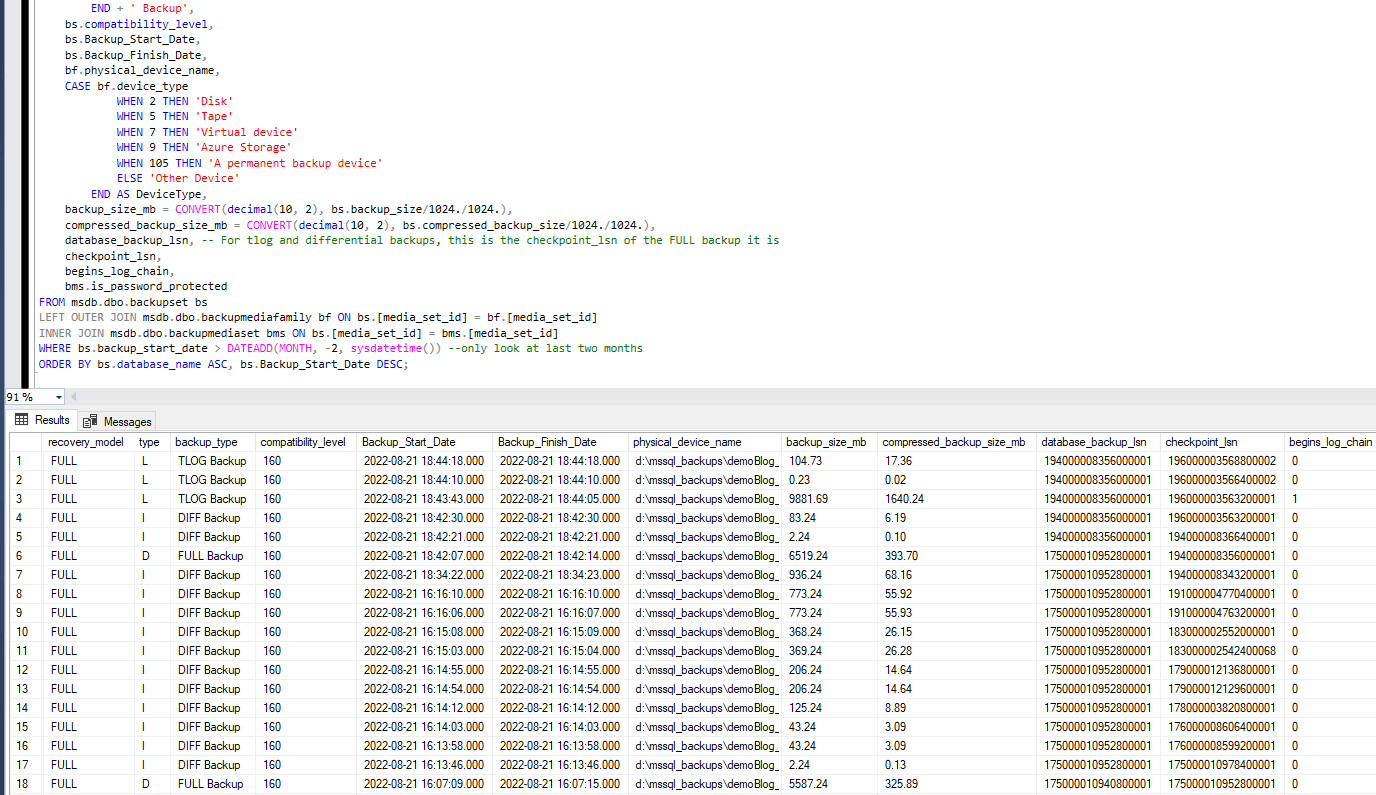The height and width of the screenshot is (795, 1376).
Task: Click the grid icon on the Results tab
Action: coord(20,419)
